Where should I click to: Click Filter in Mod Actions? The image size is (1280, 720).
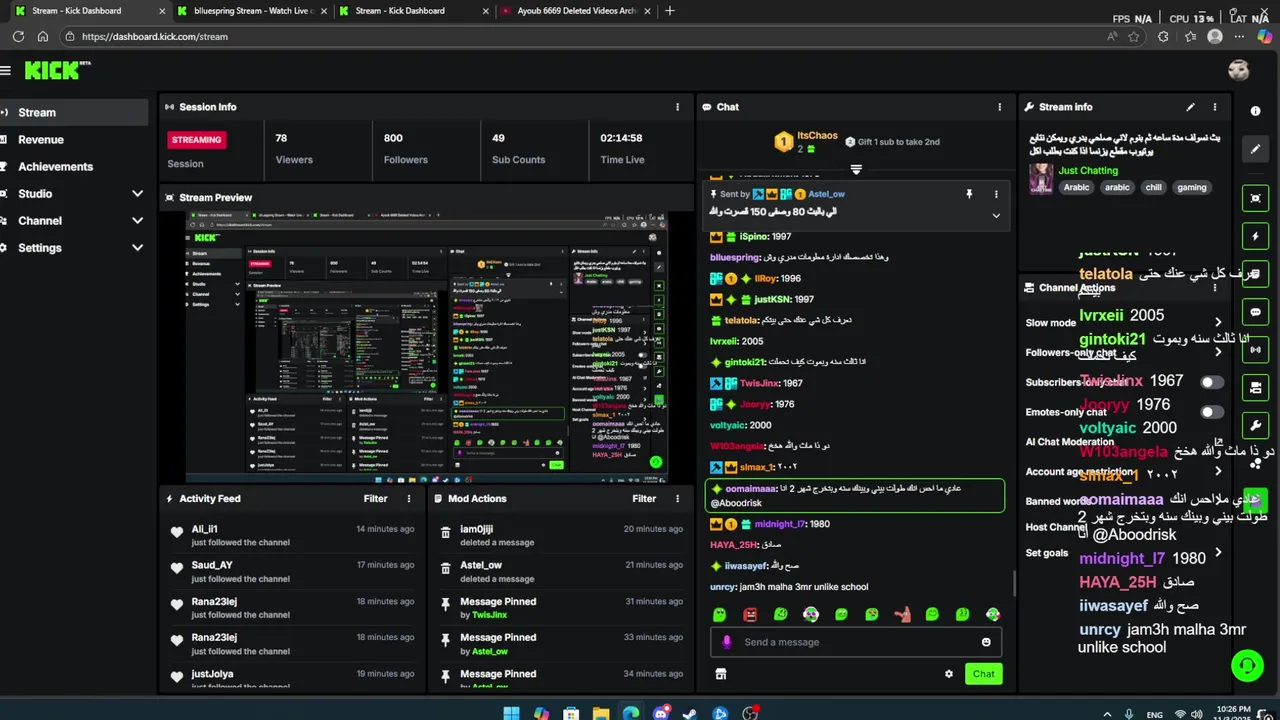(x=644, y=498)
